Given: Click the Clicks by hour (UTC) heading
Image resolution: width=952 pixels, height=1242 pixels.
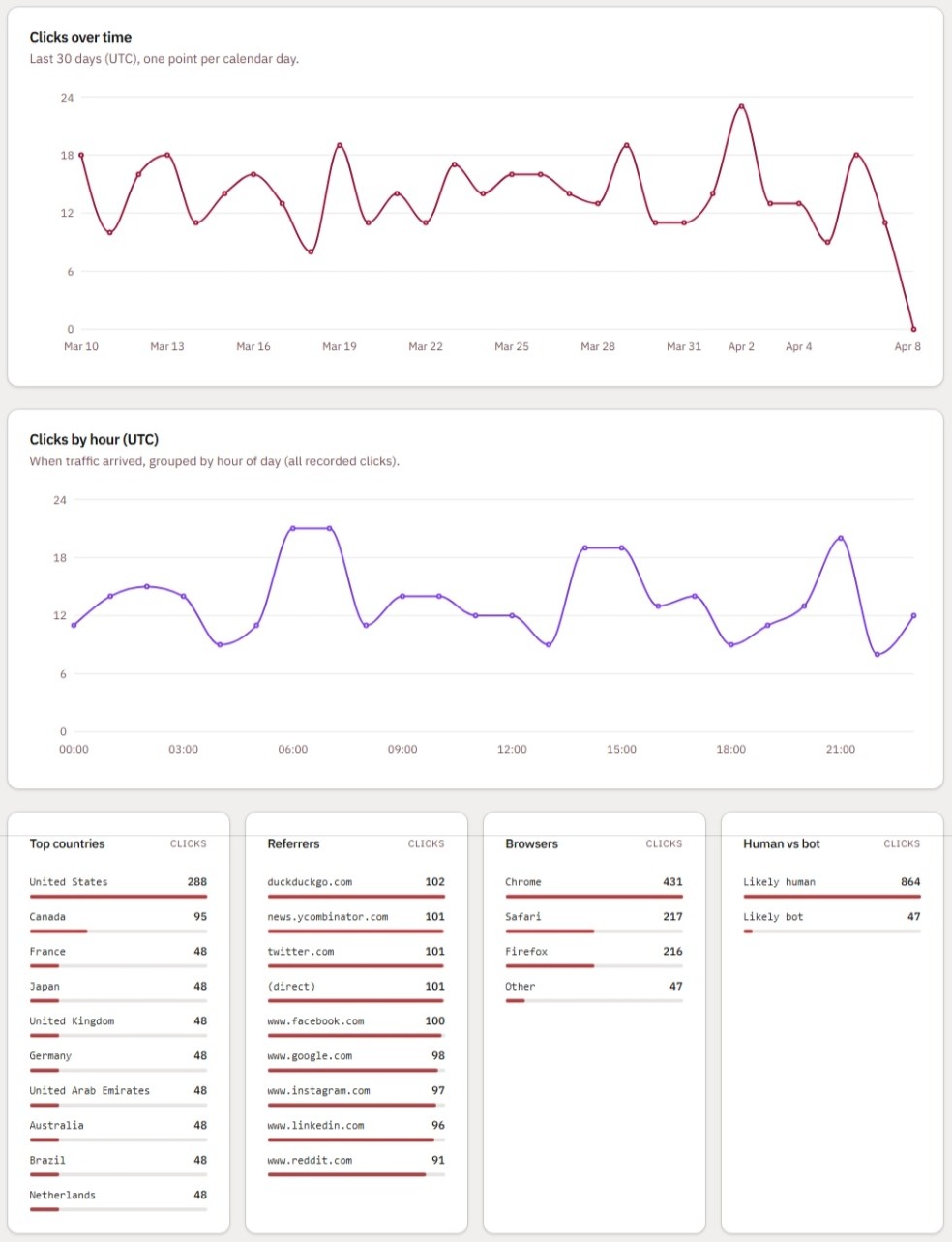Looking at the screenshot, I should [95, 439].
